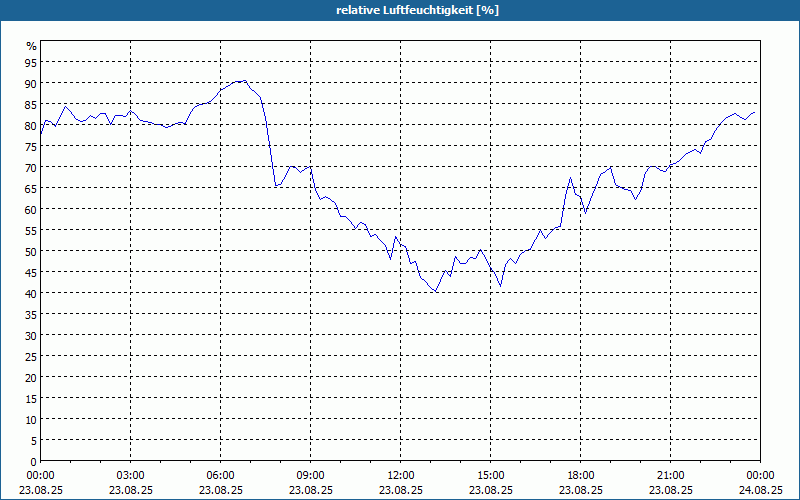Click the title 'relative Luftfeuchtigkeit [%]'

click(417, 10)
